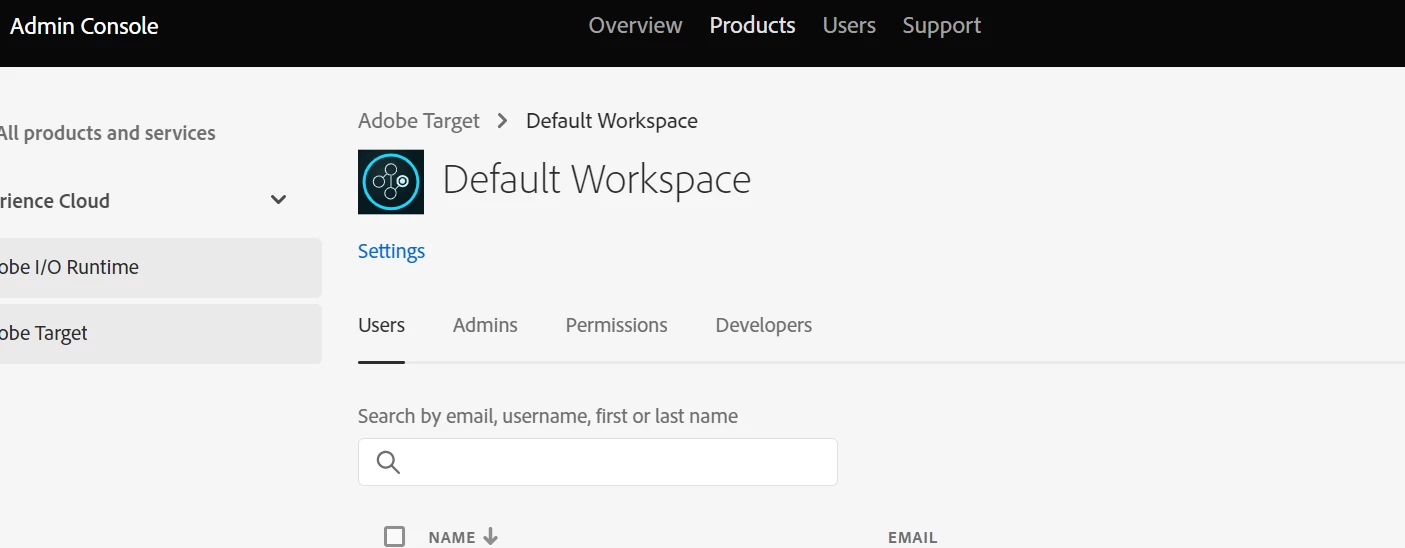1405x548 pixels.
Task: Click the Adobe Target breadcrumb link
Action: [x=419, y=121]
